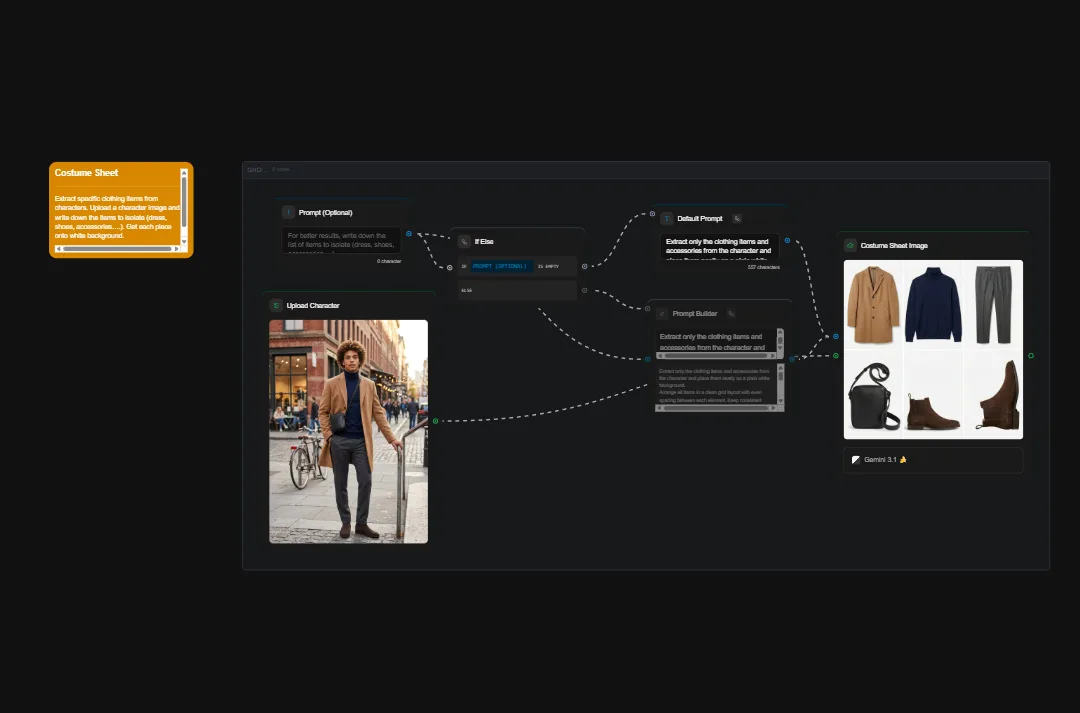Open the PROMPT (OPTIONAL) variable selector pill
This screenshot has height=713, width=1080.
click(x=503, y=266)
